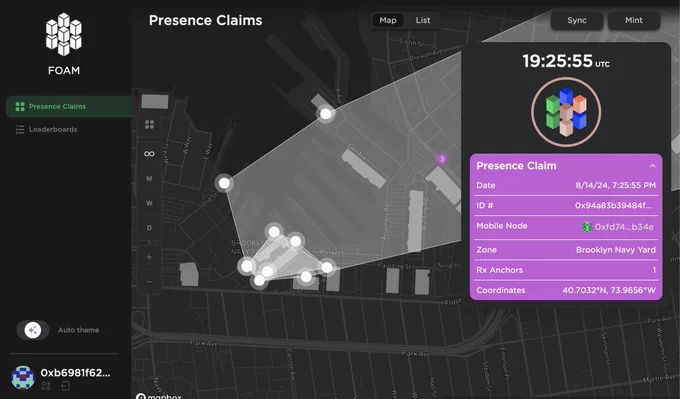Open Presence Claims in the sidebar
The image size is (680, 399).
tap(69, 107)
